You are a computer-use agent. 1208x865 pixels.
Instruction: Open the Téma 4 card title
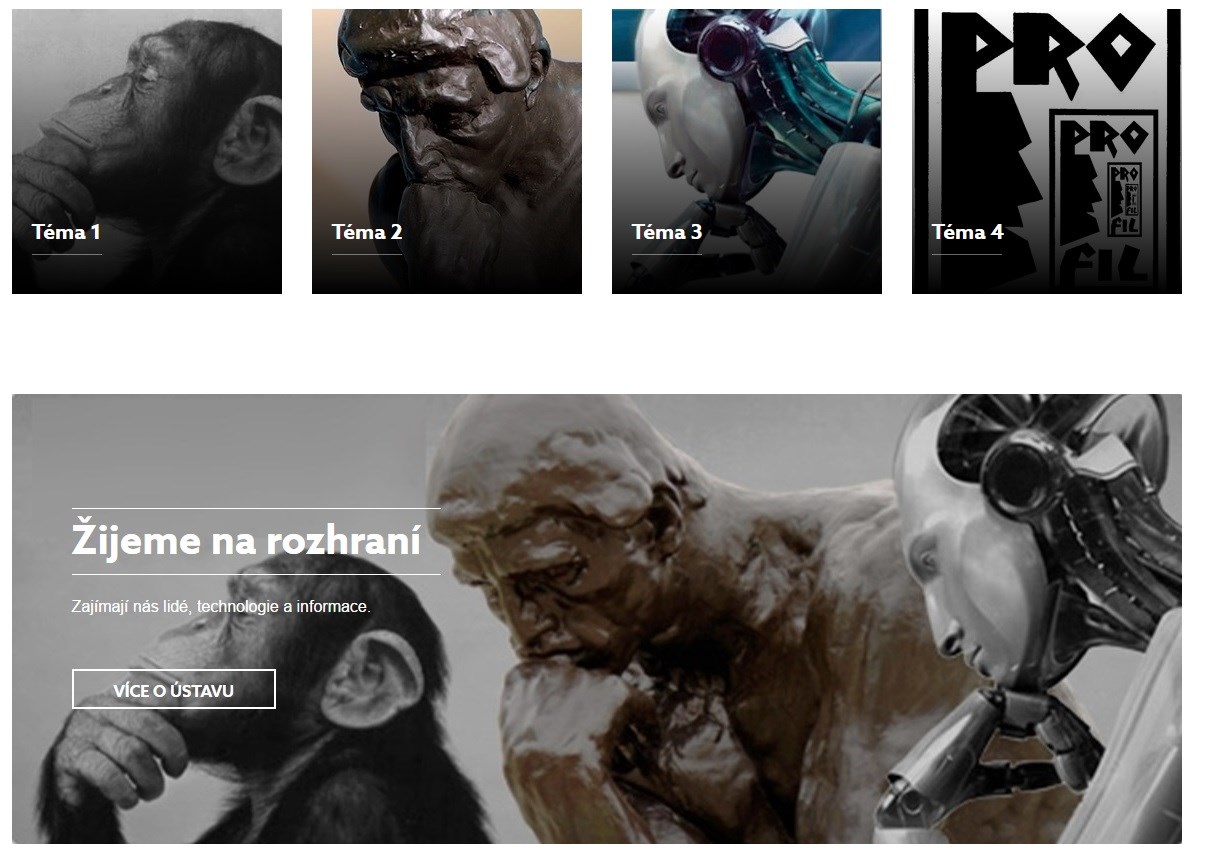click(967, 232)
